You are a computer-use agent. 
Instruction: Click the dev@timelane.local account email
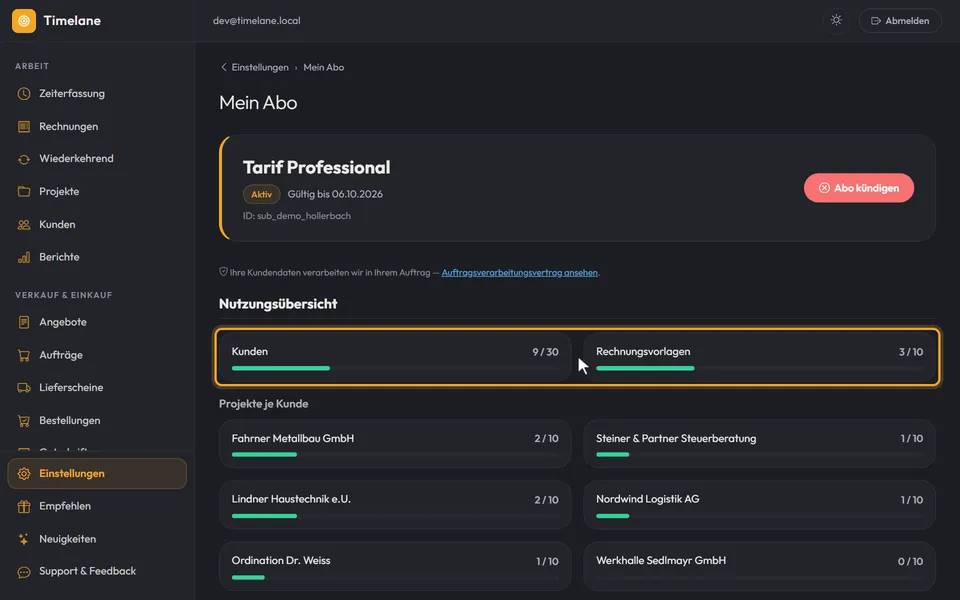point(257,21)
